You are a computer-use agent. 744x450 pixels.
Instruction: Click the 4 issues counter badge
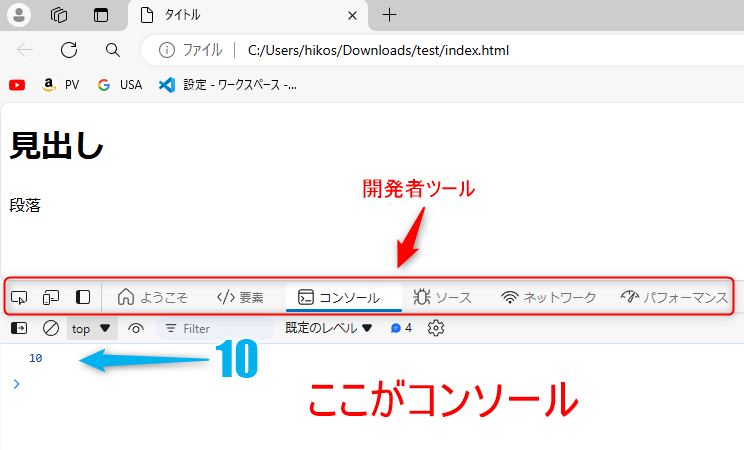point(401,328)
